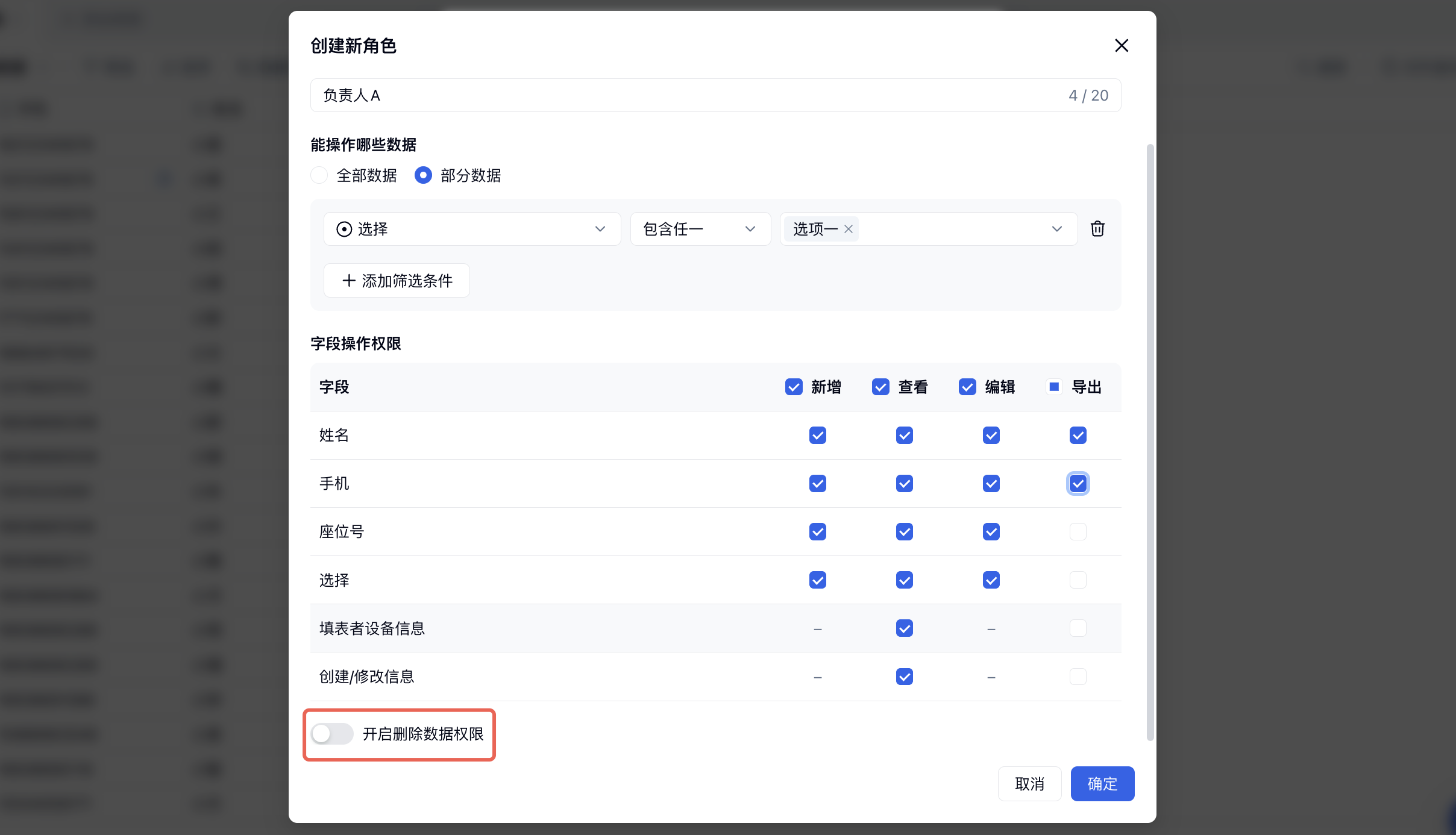Toggle the 新增 header checkbox
The height and width of the screenshot is (835, 1456).
pyautogui.click(x=794, y=387)
